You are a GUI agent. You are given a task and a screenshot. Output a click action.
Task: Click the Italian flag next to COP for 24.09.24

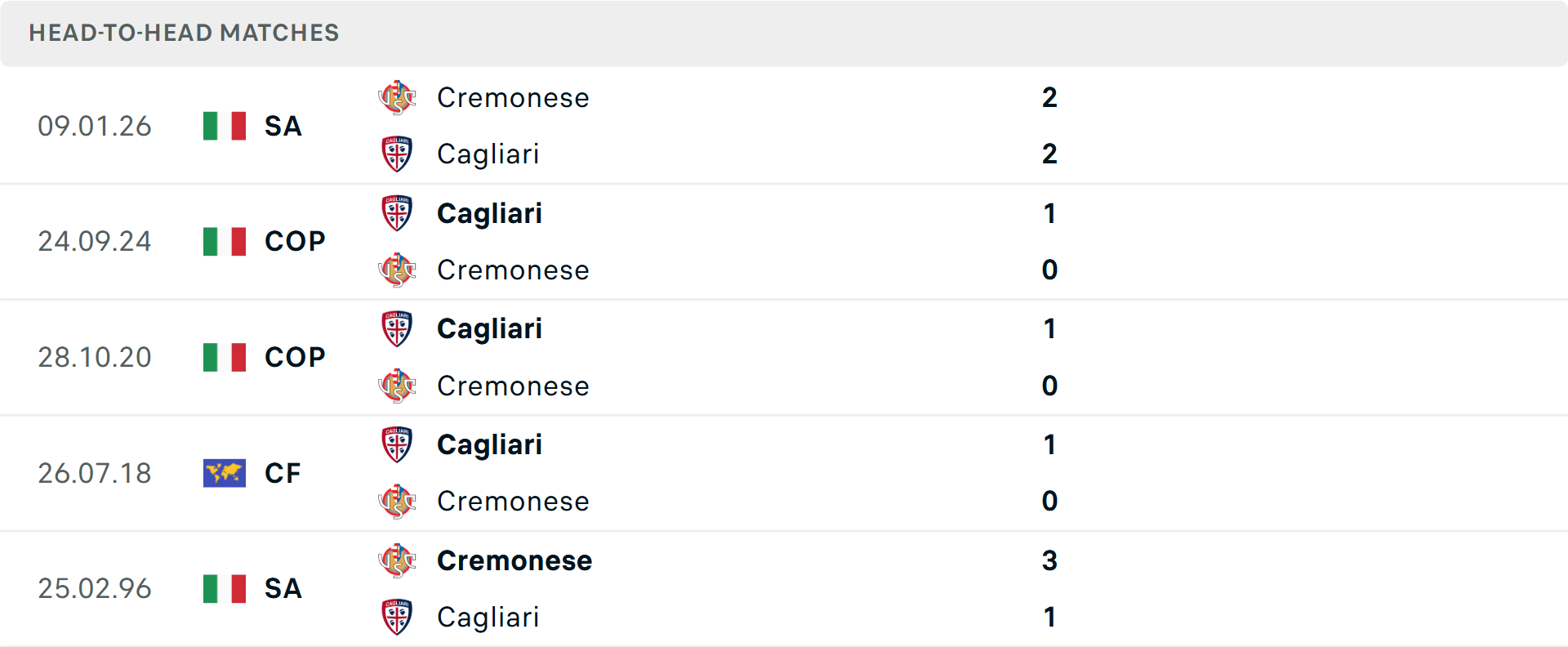point(224,242)
